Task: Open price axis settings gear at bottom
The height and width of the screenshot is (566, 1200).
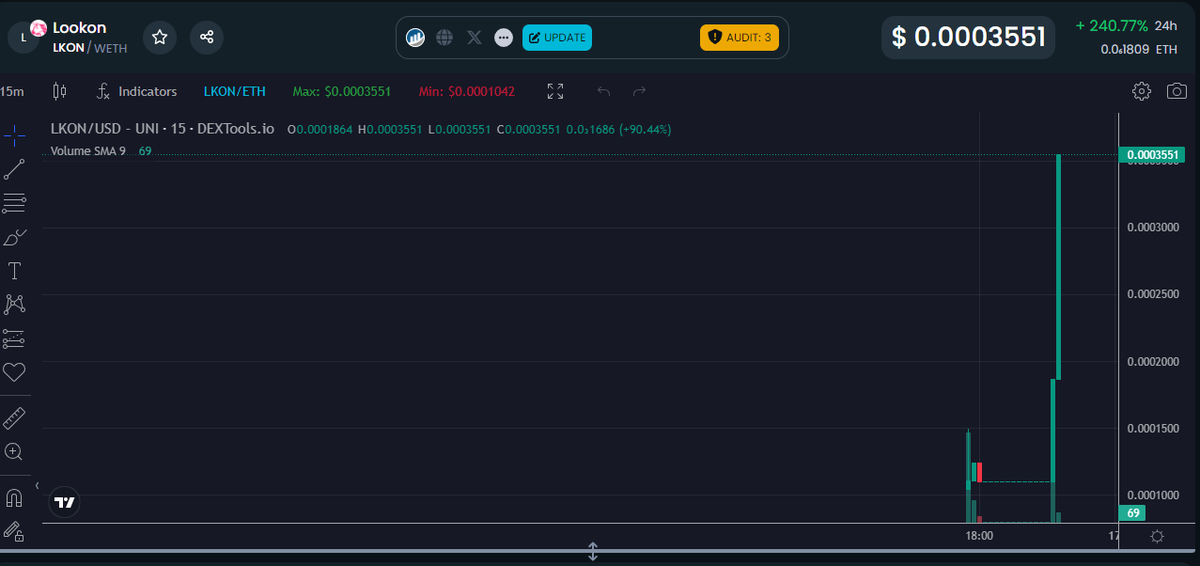Action: click(1157, 537)
